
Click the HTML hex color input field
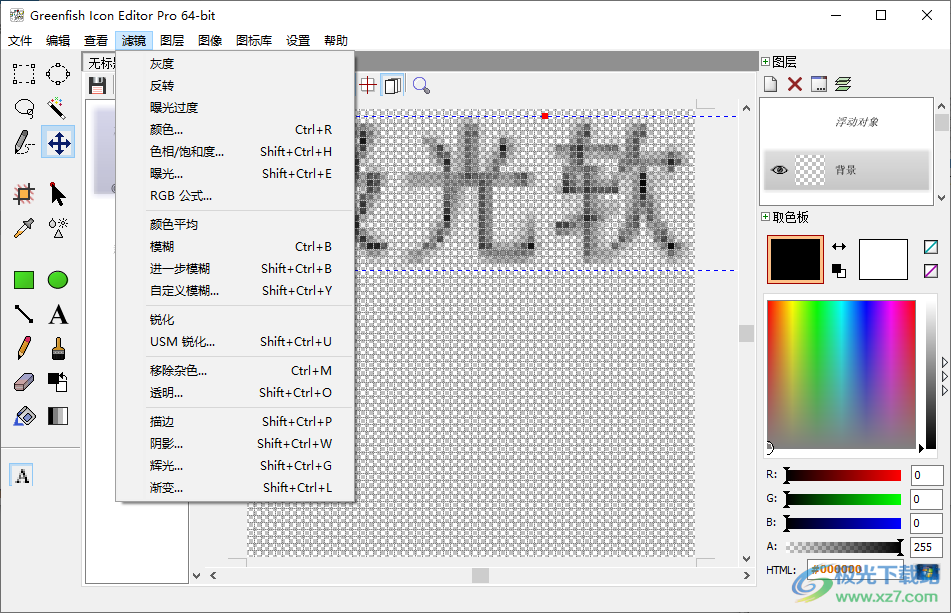[855, 570]
